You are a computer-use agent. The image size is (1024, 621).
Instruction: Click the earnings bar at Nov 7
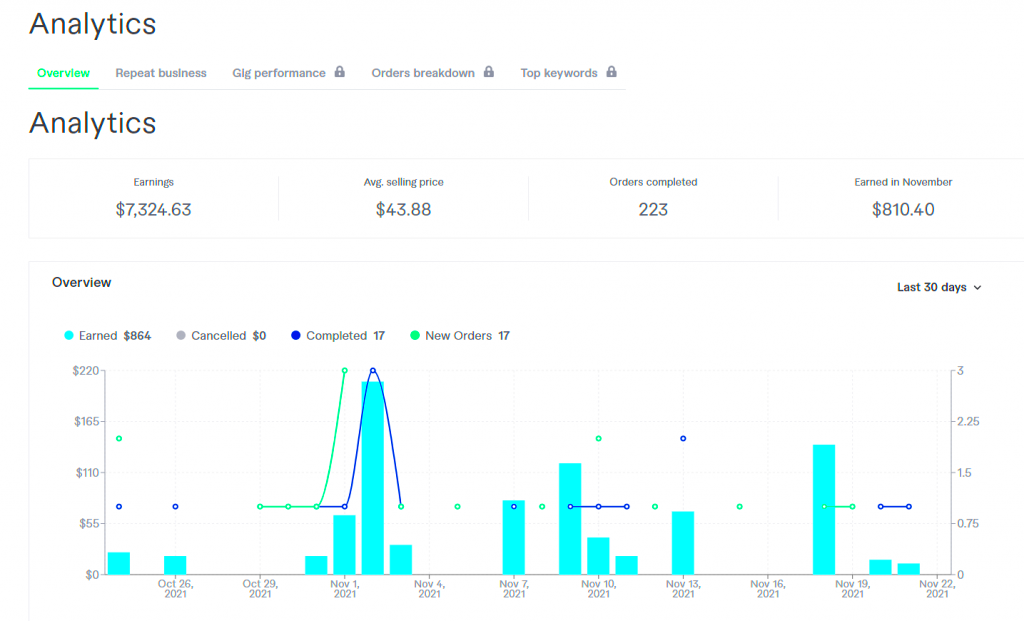click(514, 537)
